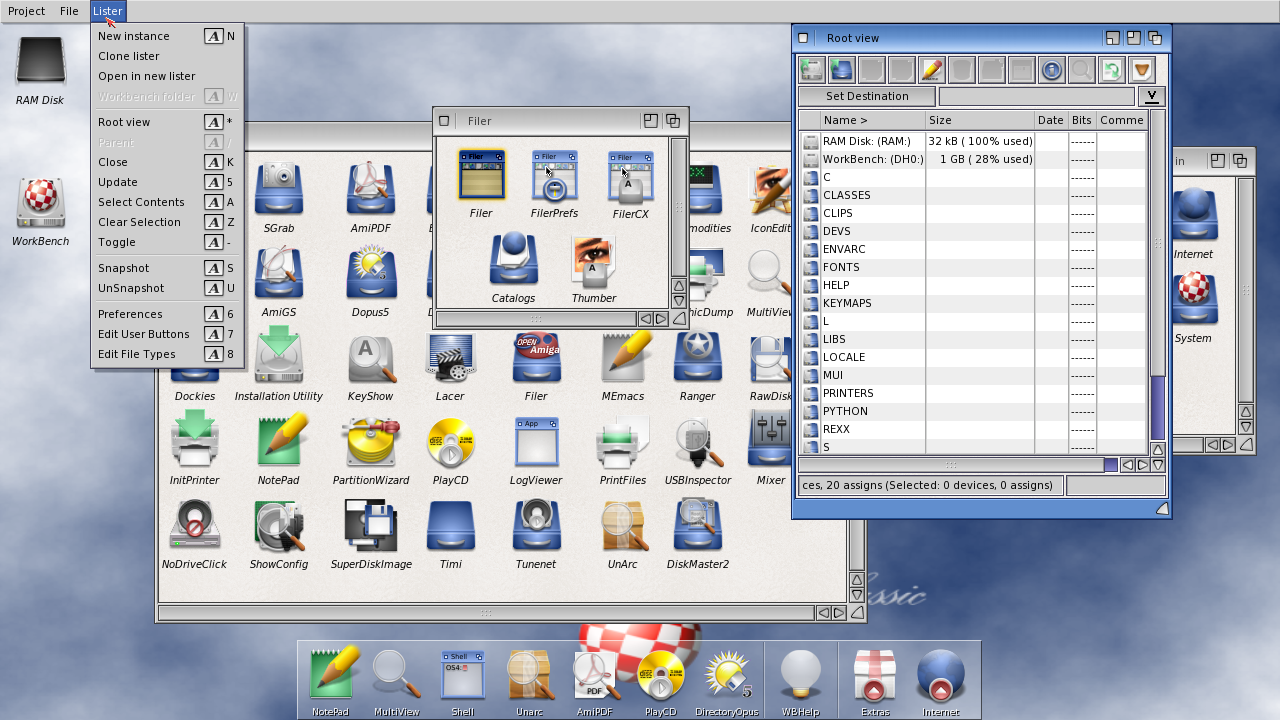Choose Open in new lister
Viewport: 1280px width, 720px height.
(167, 76)
